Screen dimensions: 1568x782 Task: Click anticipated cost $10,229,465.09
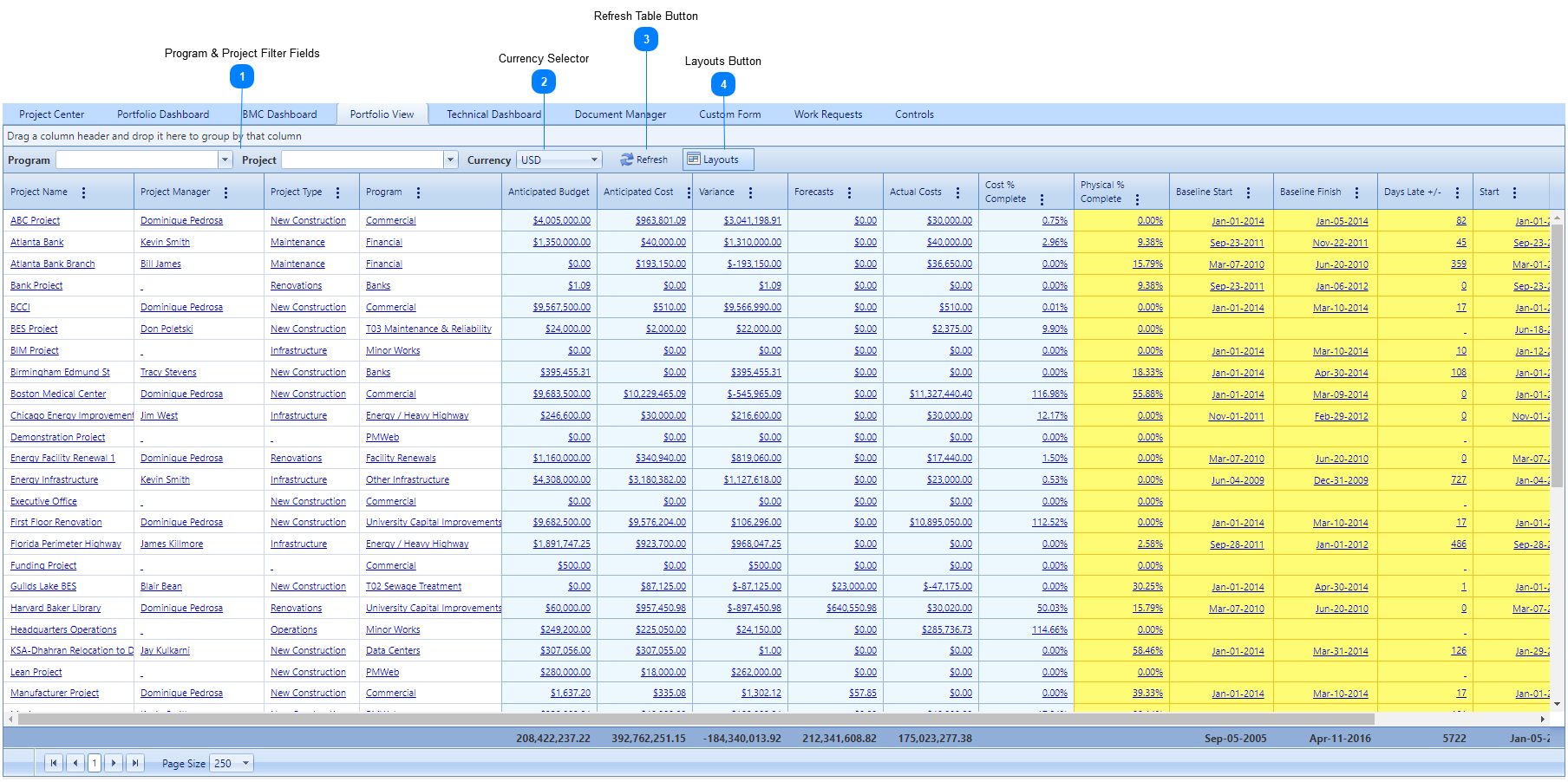click(x=655, y=394)
